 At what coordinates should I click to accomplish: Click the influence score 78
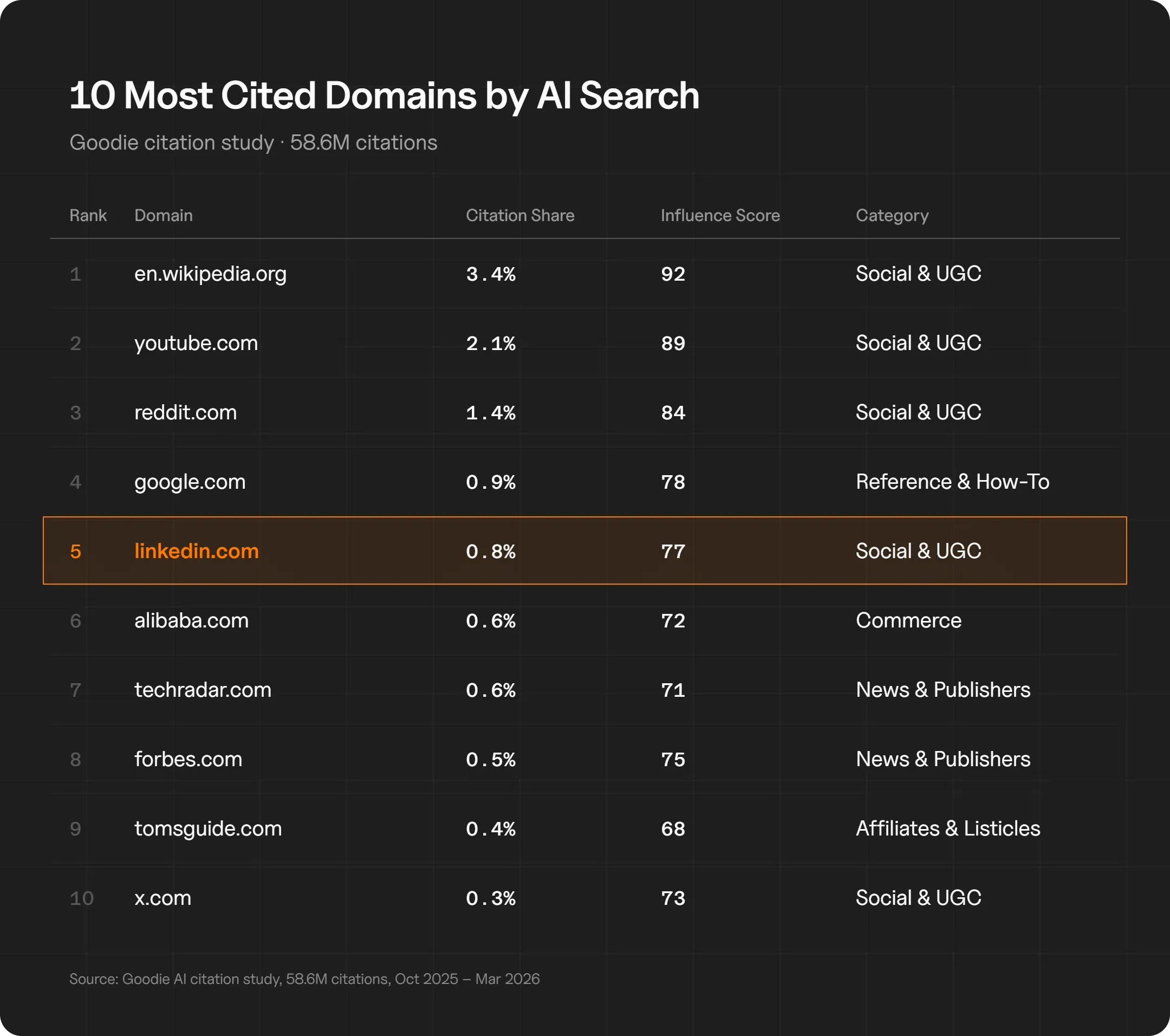click(673, 482)
